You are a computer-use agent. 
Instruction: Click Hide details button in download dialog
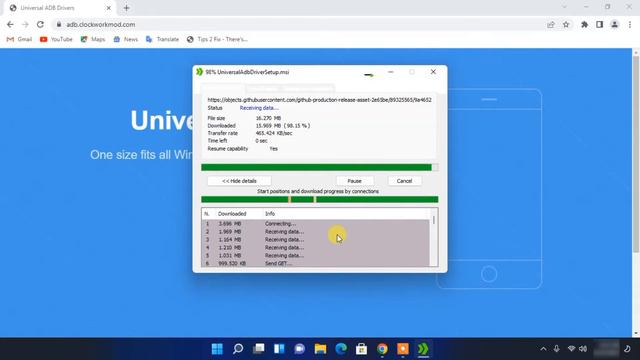tap(239, 181)
